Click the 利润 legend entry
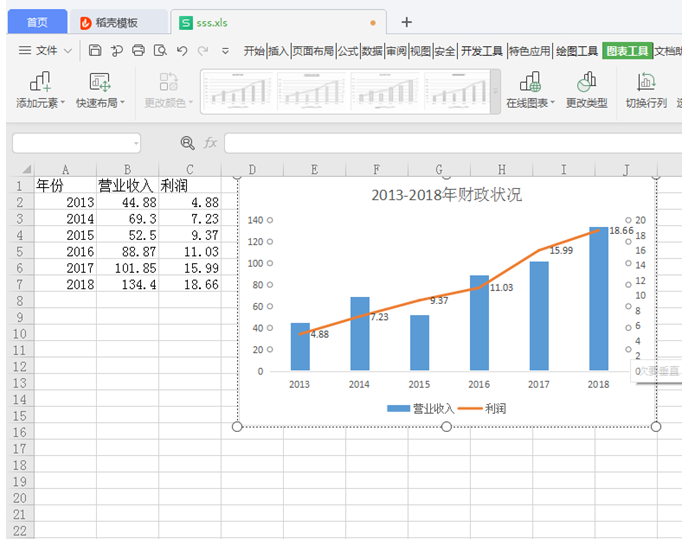Viewport: 691px width, 539px height. coord(482,409)
